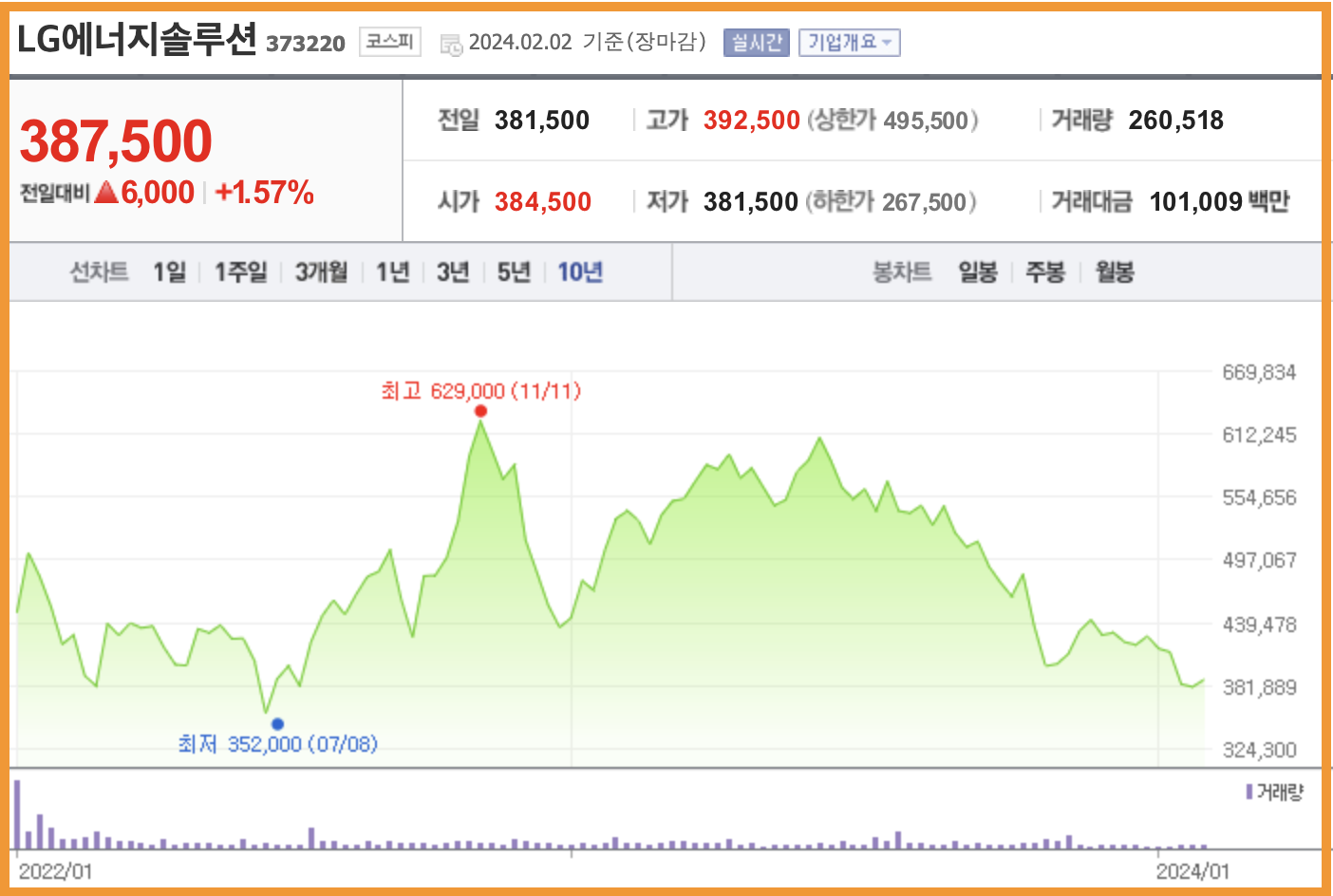Click the 2022/01 x-axis label
Screen dimensions: 1333x896
tap(55, 871)
